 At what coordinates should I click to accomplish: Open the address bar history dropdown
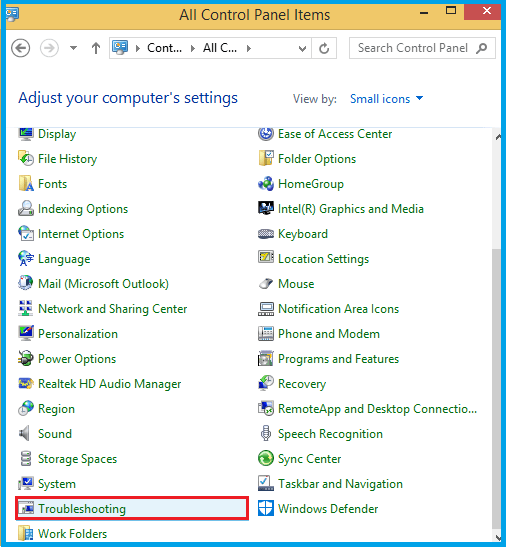[303, 48]
